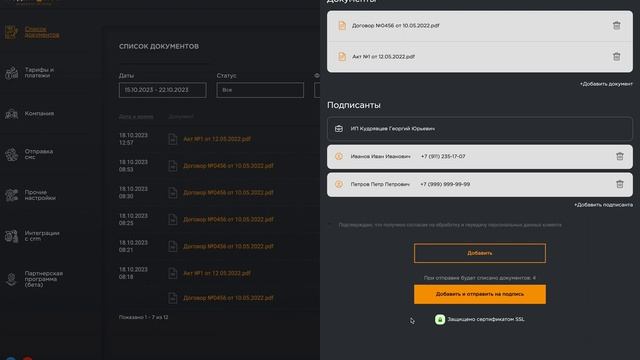Image resolution: width=640 pixels, height=360 pixels.
Task: Navigate to Отправка смс section
Action: click(x=39, y=154)
